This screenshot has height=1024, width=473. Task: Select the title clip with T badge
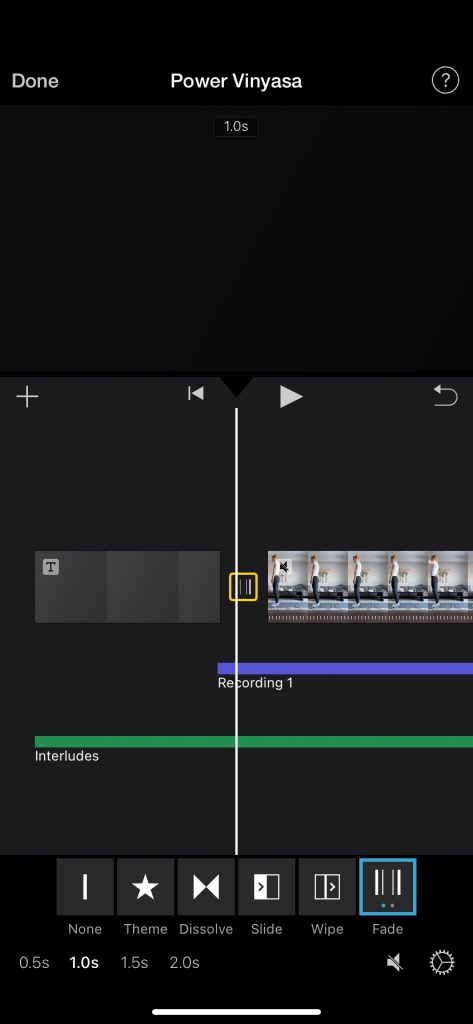(127, 586)
